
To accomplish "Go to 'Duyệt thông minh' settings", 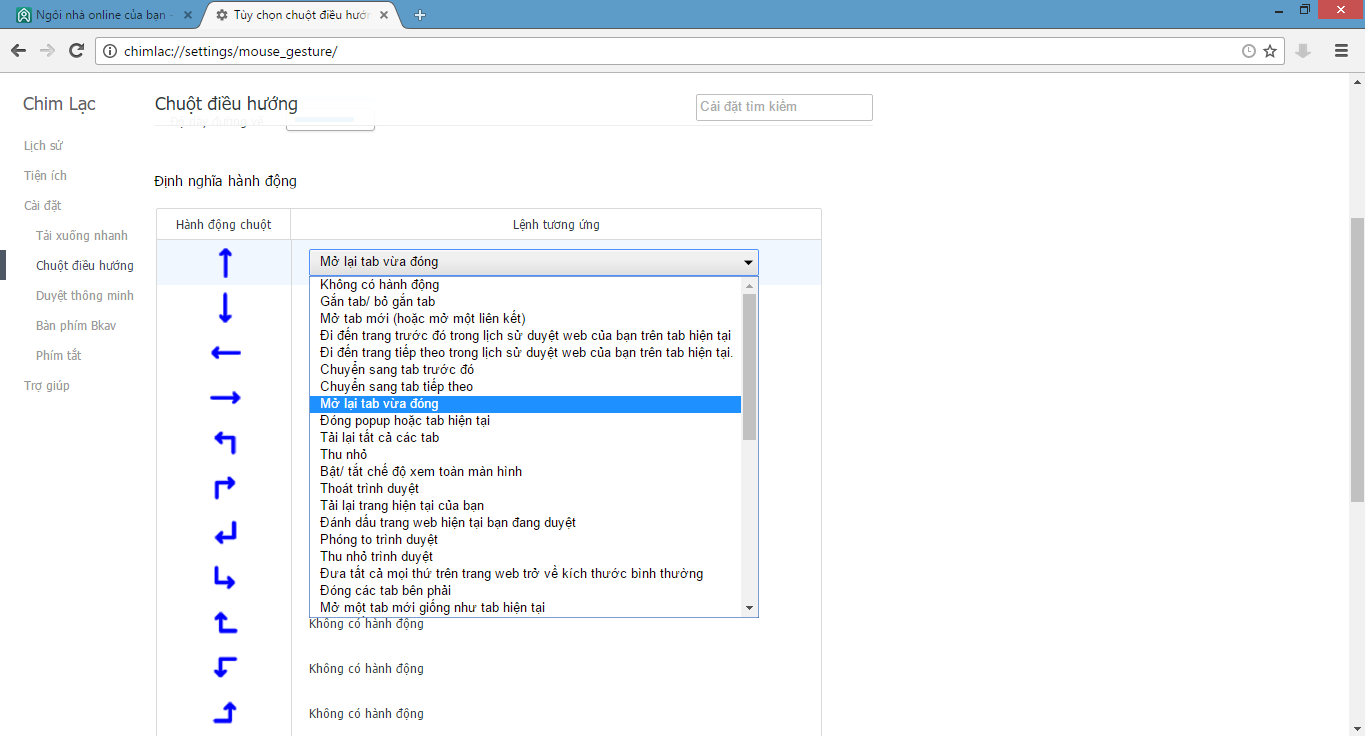I will point(85,296).
